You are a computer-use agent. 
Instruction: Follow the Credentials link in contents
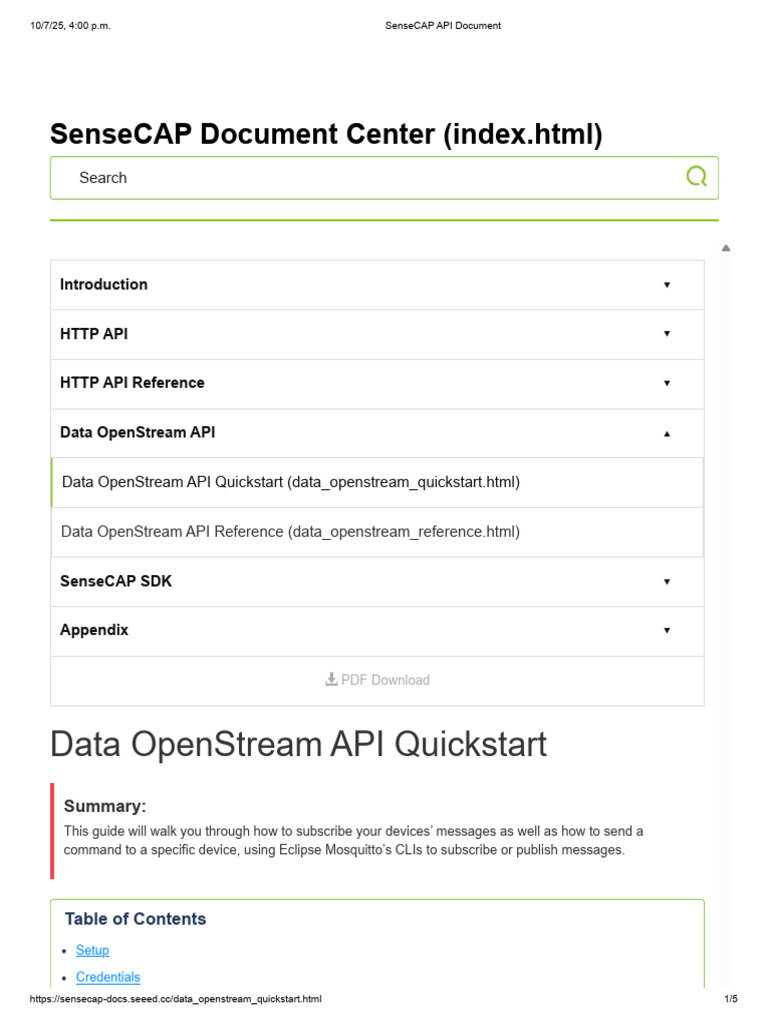tap(108, 977)
